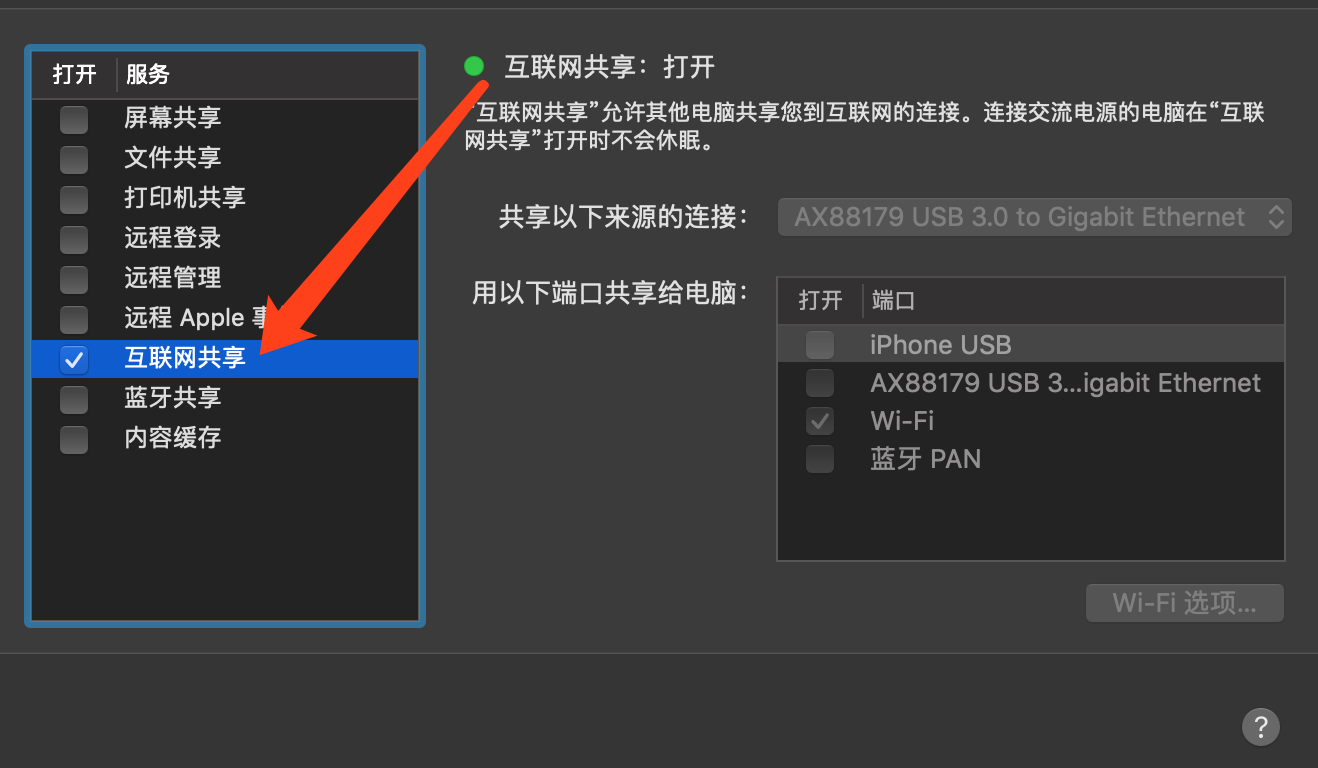Open the help question mark button
1318x768 pixels.
point(1260,726)
